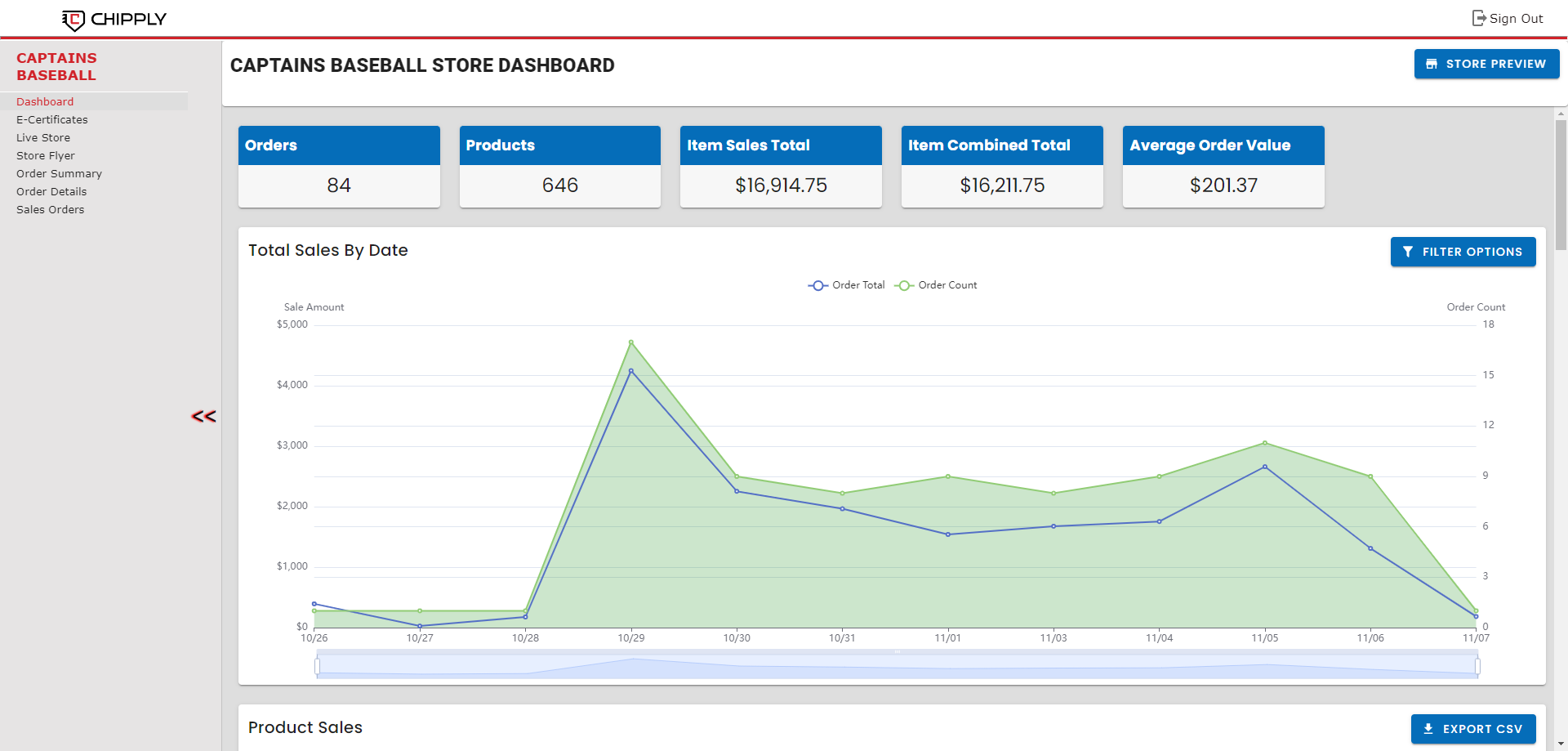The height and width of the screenshot is (751, 1568).
Task: Click the Sign Out door icon
Action: tap(1478, 18)
